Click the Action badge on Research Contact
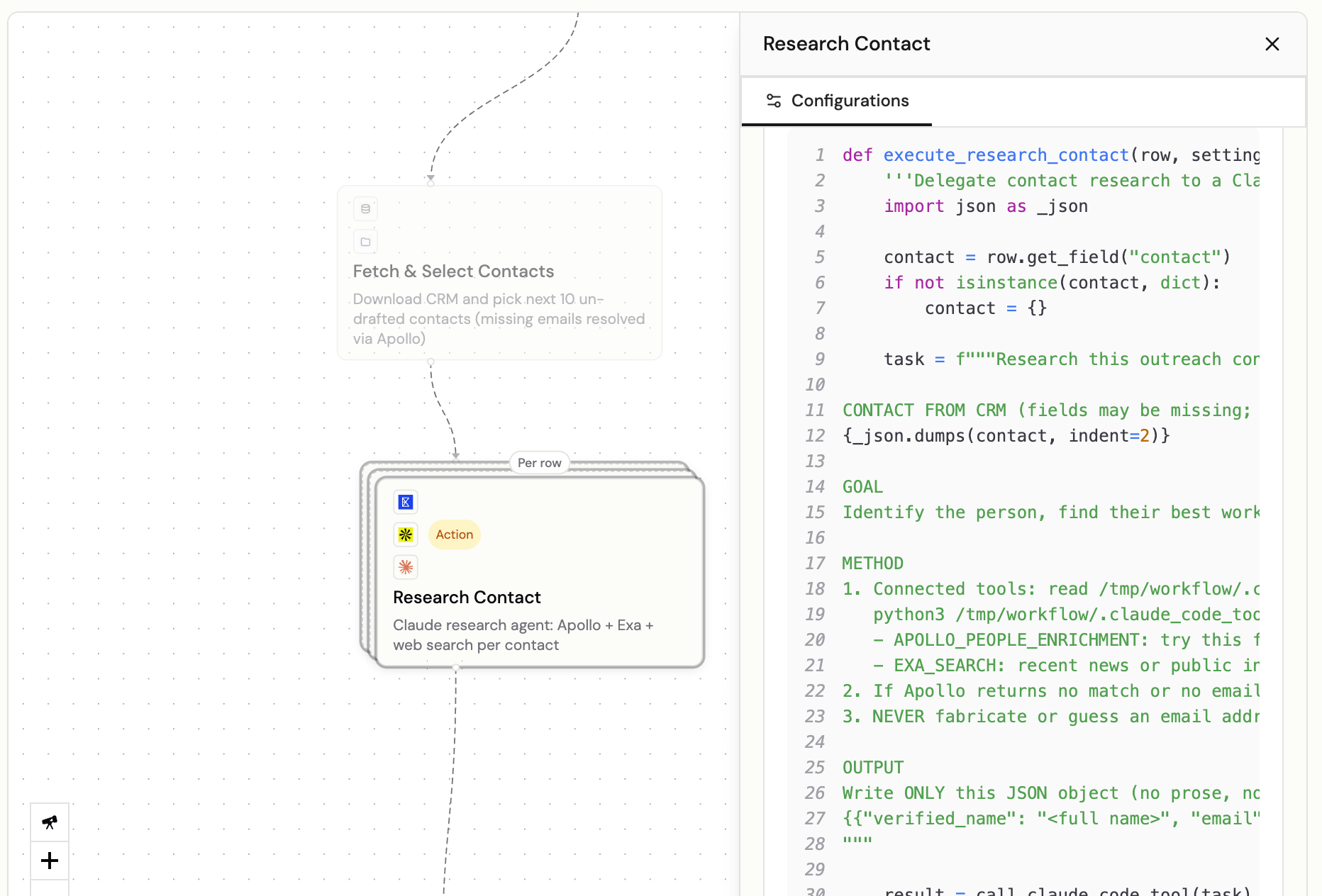Screen dimensions: 1322x896 455,534
